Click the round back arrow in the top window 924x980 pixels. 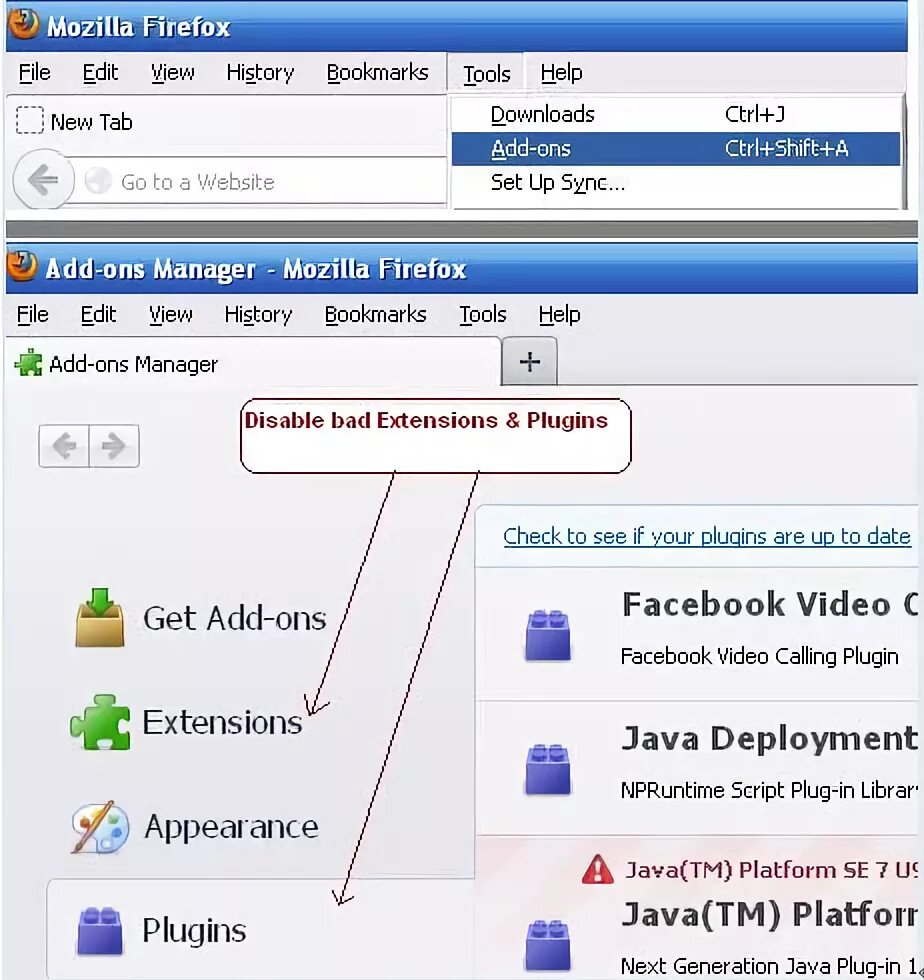point(43,180)
